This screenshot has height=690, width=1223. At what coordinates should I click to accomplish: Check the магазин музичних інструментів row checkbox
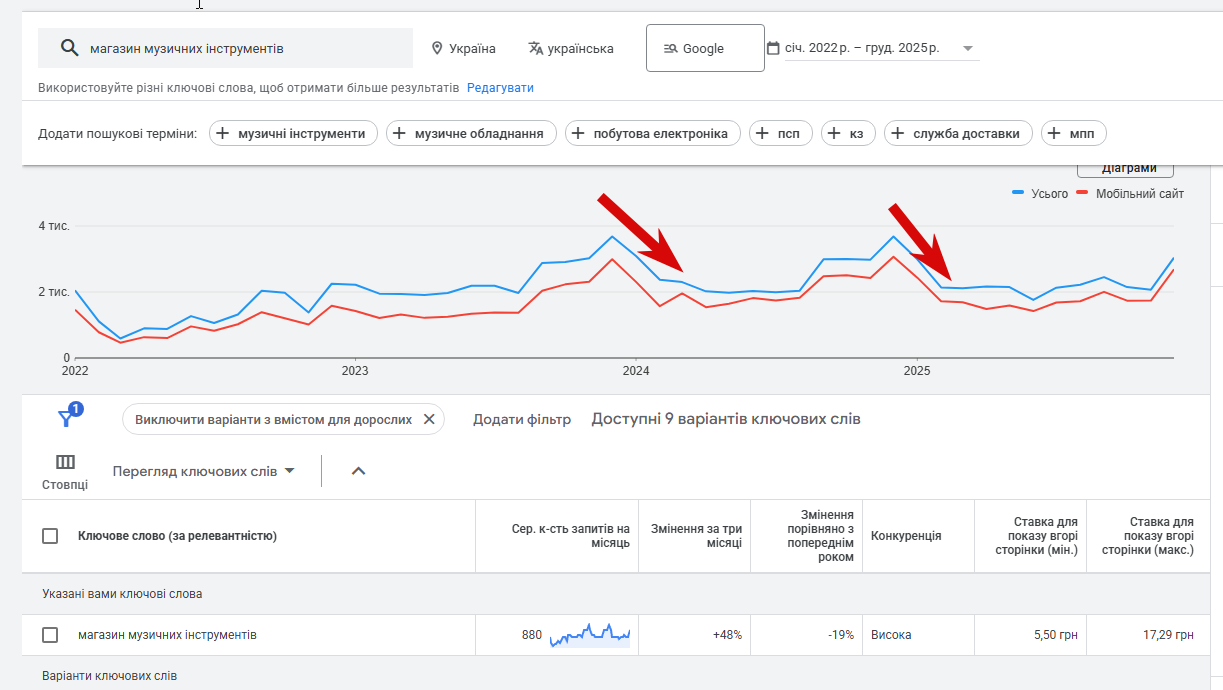[50, 635]
